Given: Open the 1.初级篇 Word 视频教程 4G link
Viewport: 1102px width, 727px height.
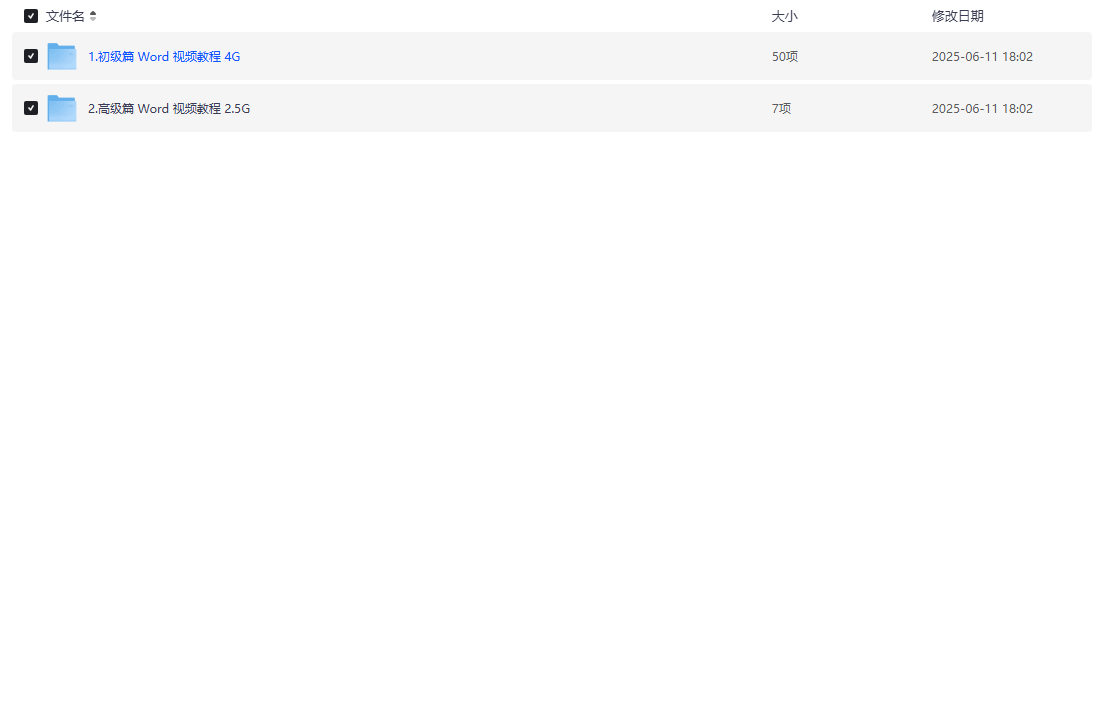Looking at the screenshot, I should click(x=164, y=57).
